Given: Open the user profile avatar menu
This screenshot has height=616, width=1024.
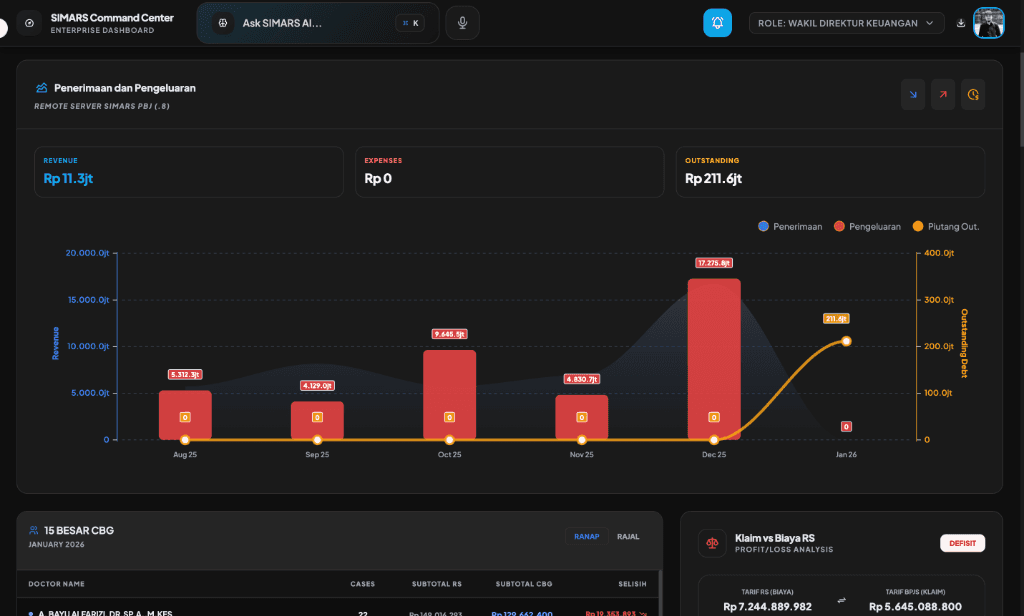Looking at the screenshot, I should pyautogui.click(x=988, y=23).
